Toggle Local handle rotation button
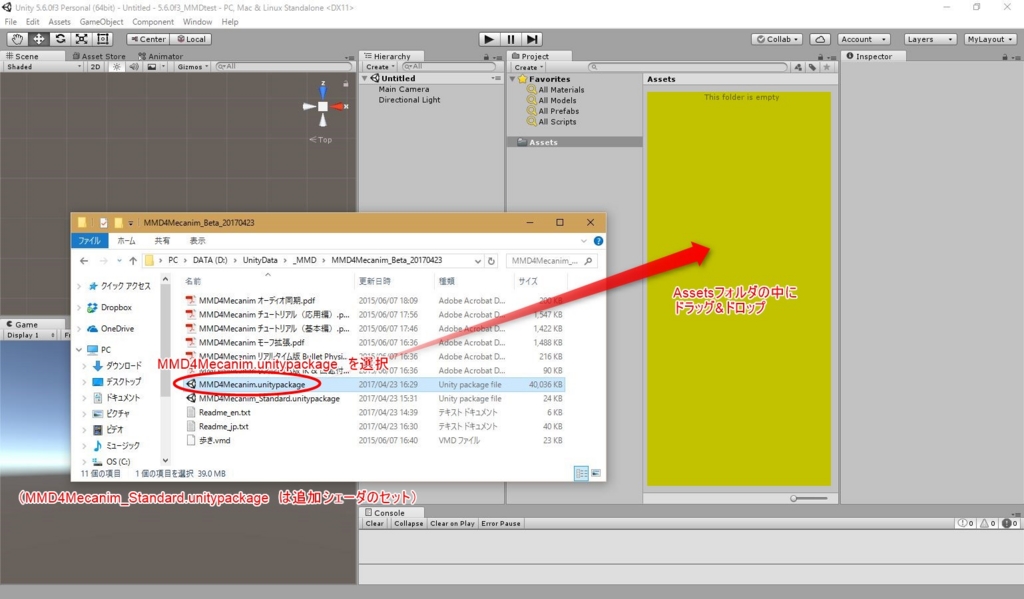 pyautogui.click(x=191, y=39)
